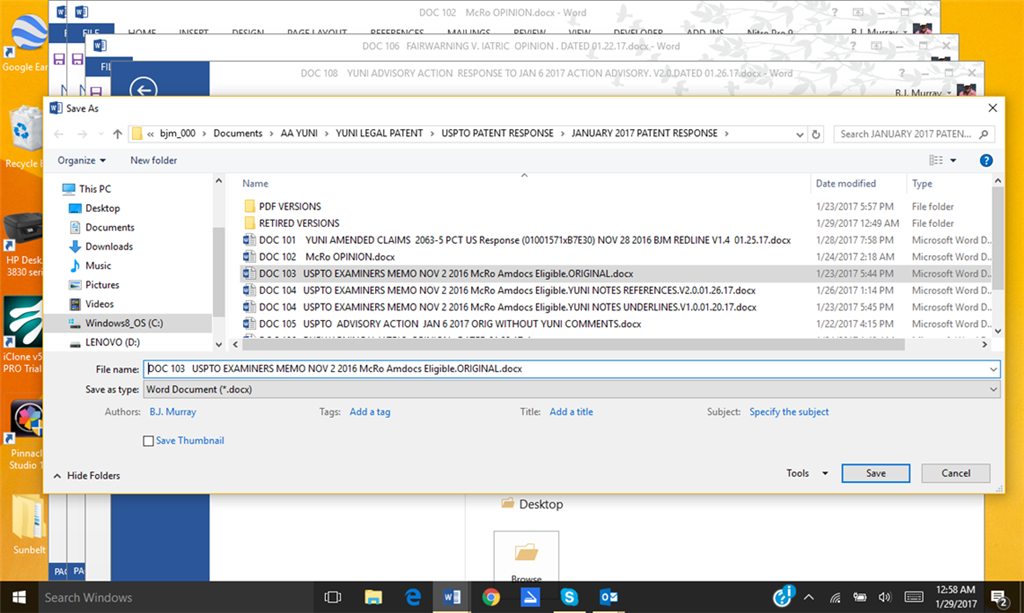
Task: Open Microsoft Edge from the taskbar
Action: tap(413, 597)
